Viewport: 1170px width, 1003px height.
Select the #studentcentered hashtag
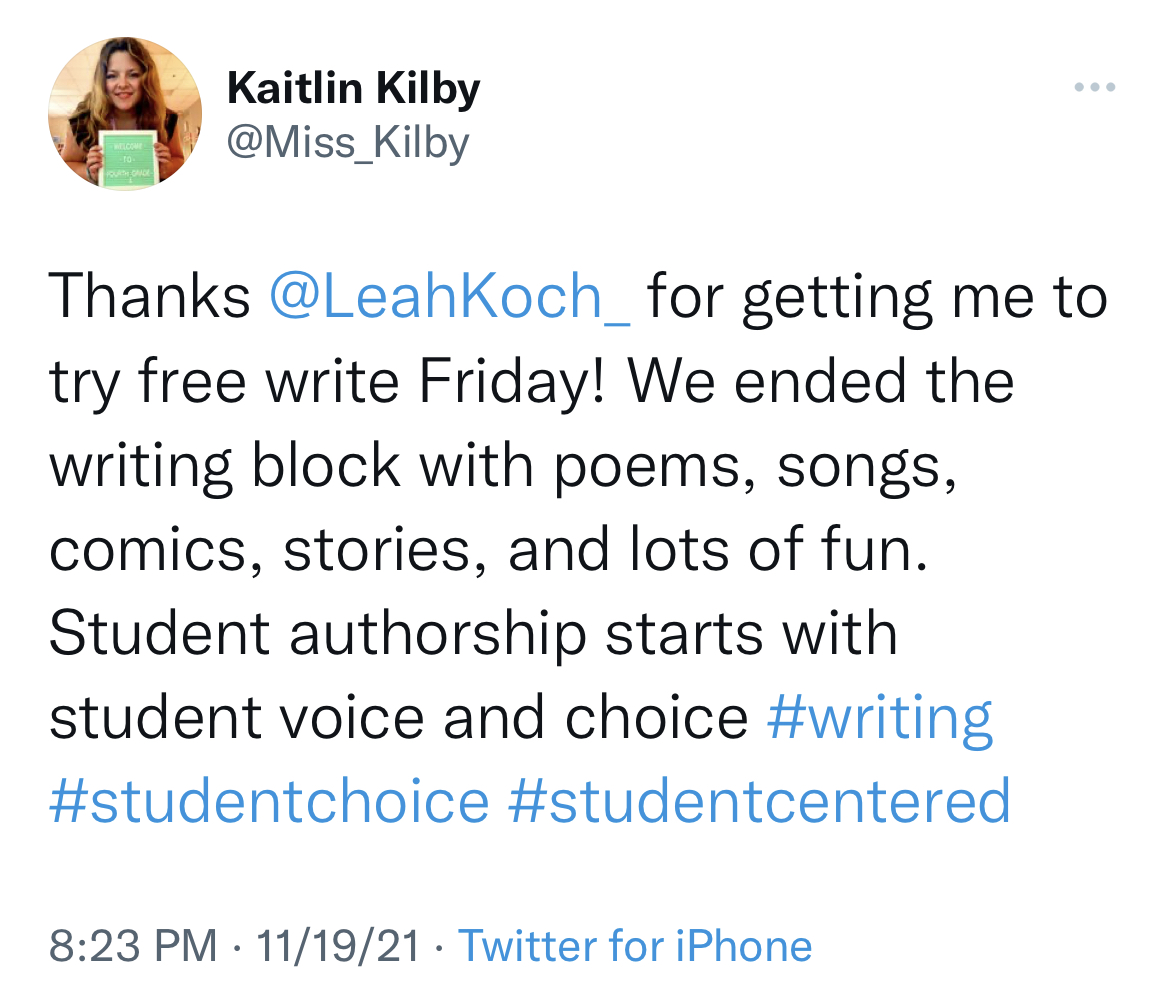tap(759, 801)
